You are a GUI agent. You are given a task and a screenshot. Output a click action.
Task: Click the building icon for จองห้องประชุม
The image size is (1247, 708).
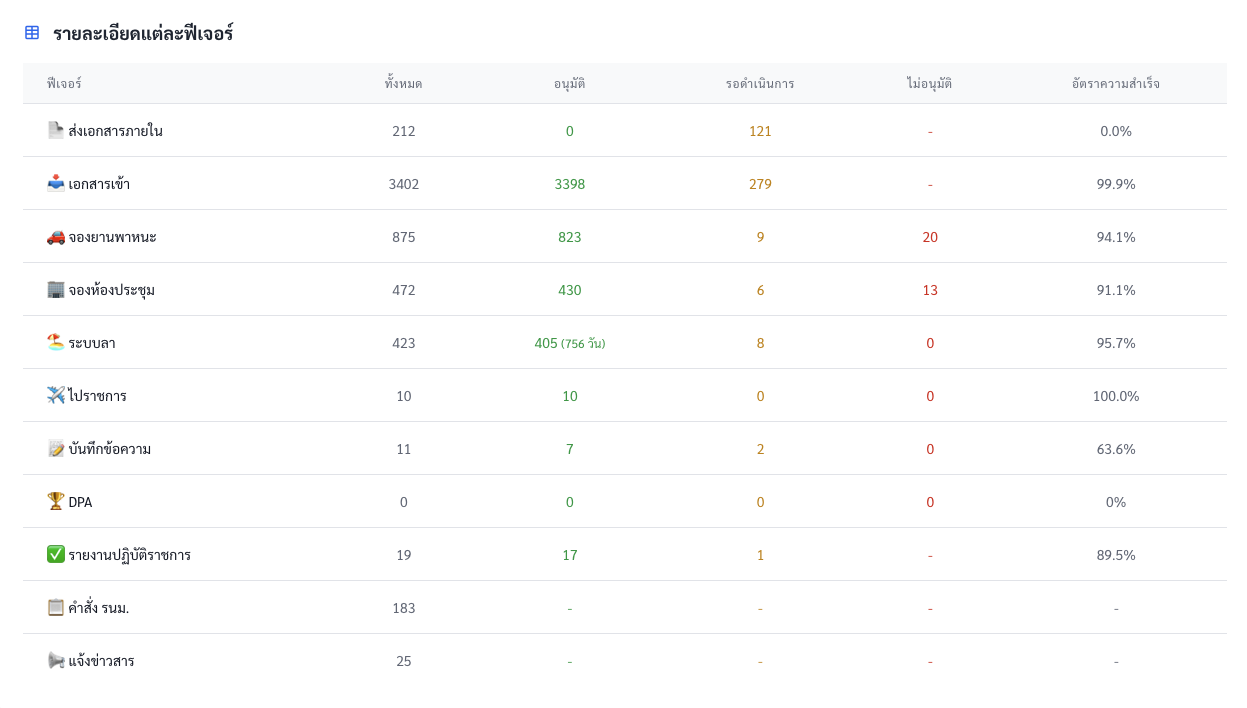coord(56,289)
